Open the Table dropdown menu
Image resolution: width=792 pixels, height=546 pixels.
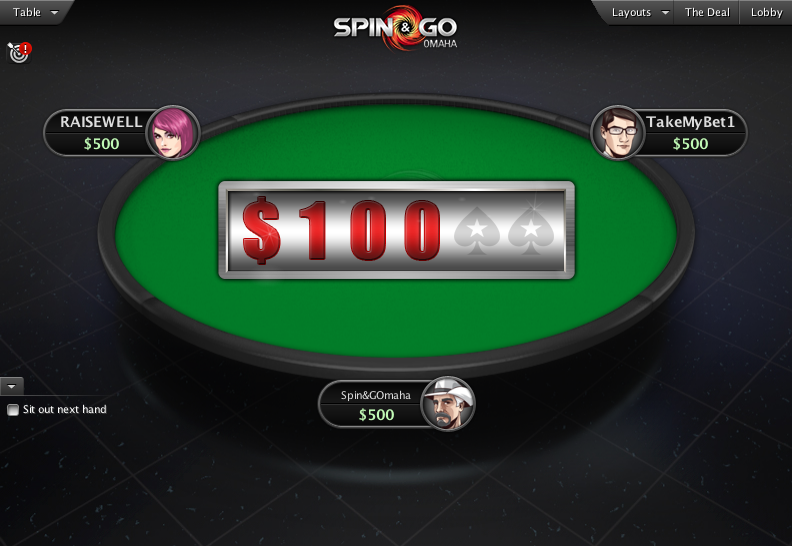[35, 12]
